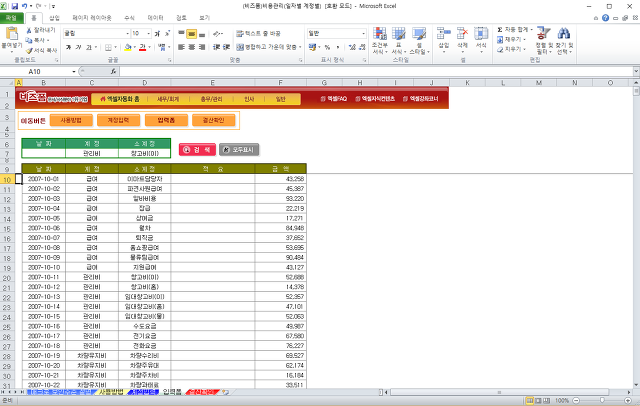Toggle top vertical alignment

click(x=181, y=33)
